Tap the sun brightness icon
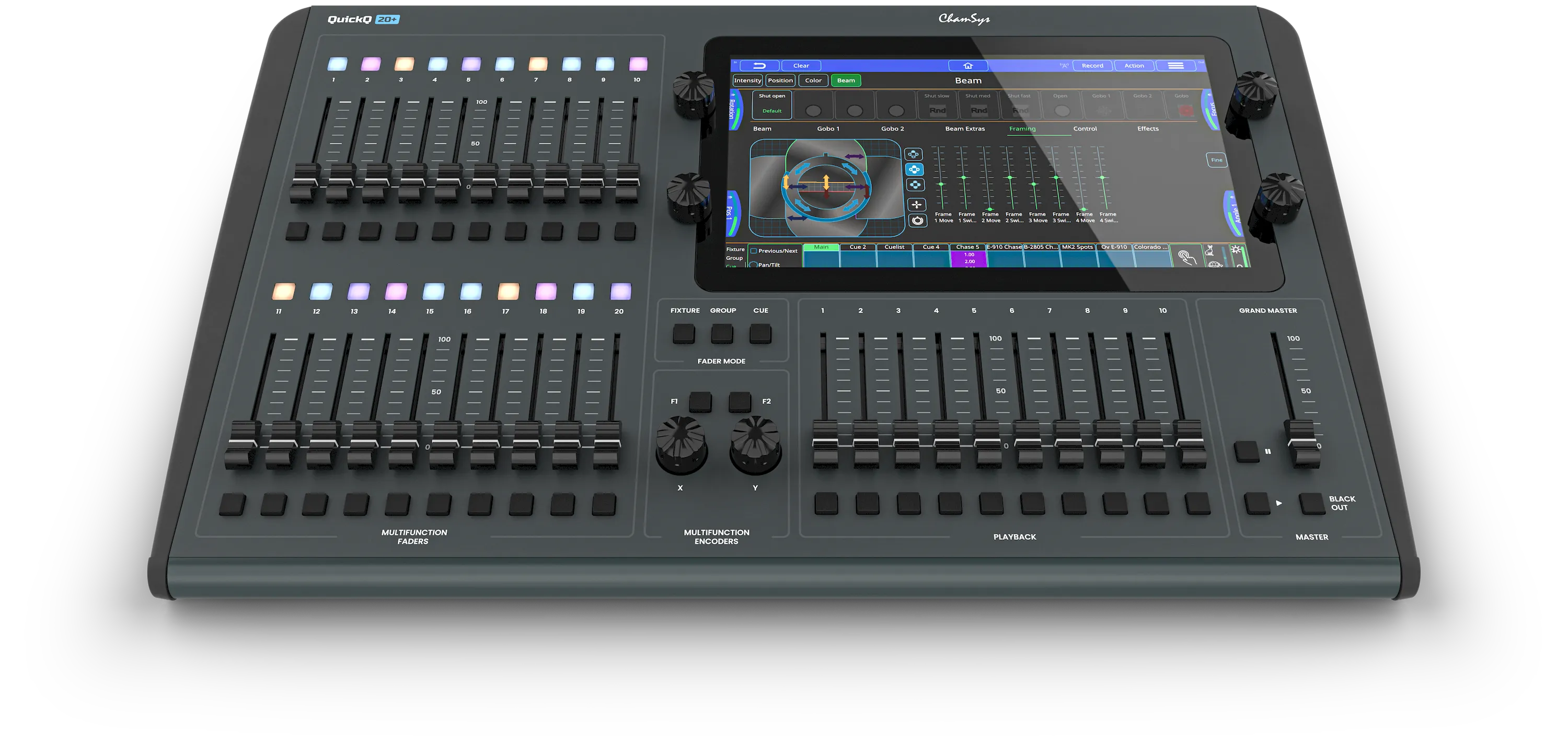 (1236, 250)
